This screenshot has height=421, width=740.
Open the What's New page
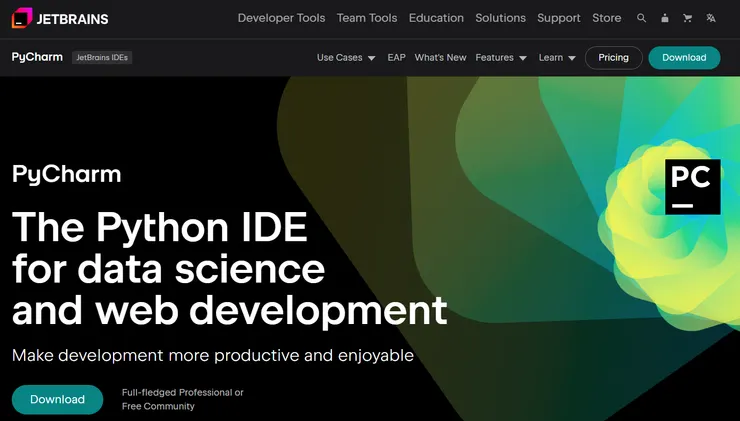(440, 58)
